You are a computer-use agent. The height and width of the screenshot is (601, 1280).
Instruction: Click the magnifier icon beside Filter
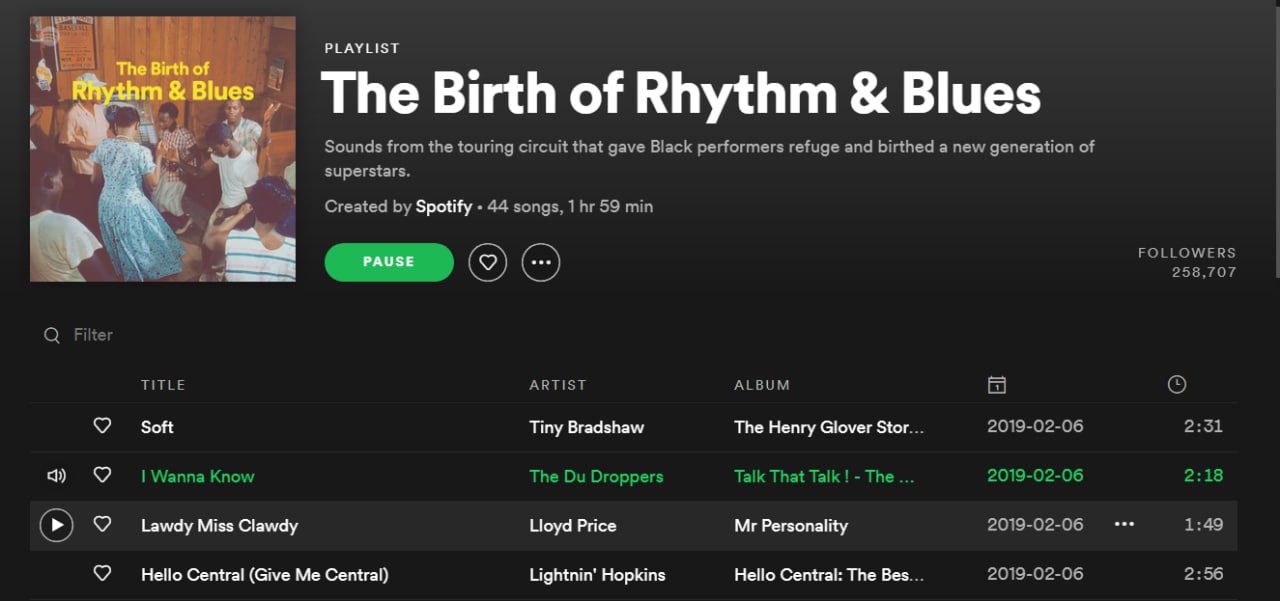(x=52, y=335)
